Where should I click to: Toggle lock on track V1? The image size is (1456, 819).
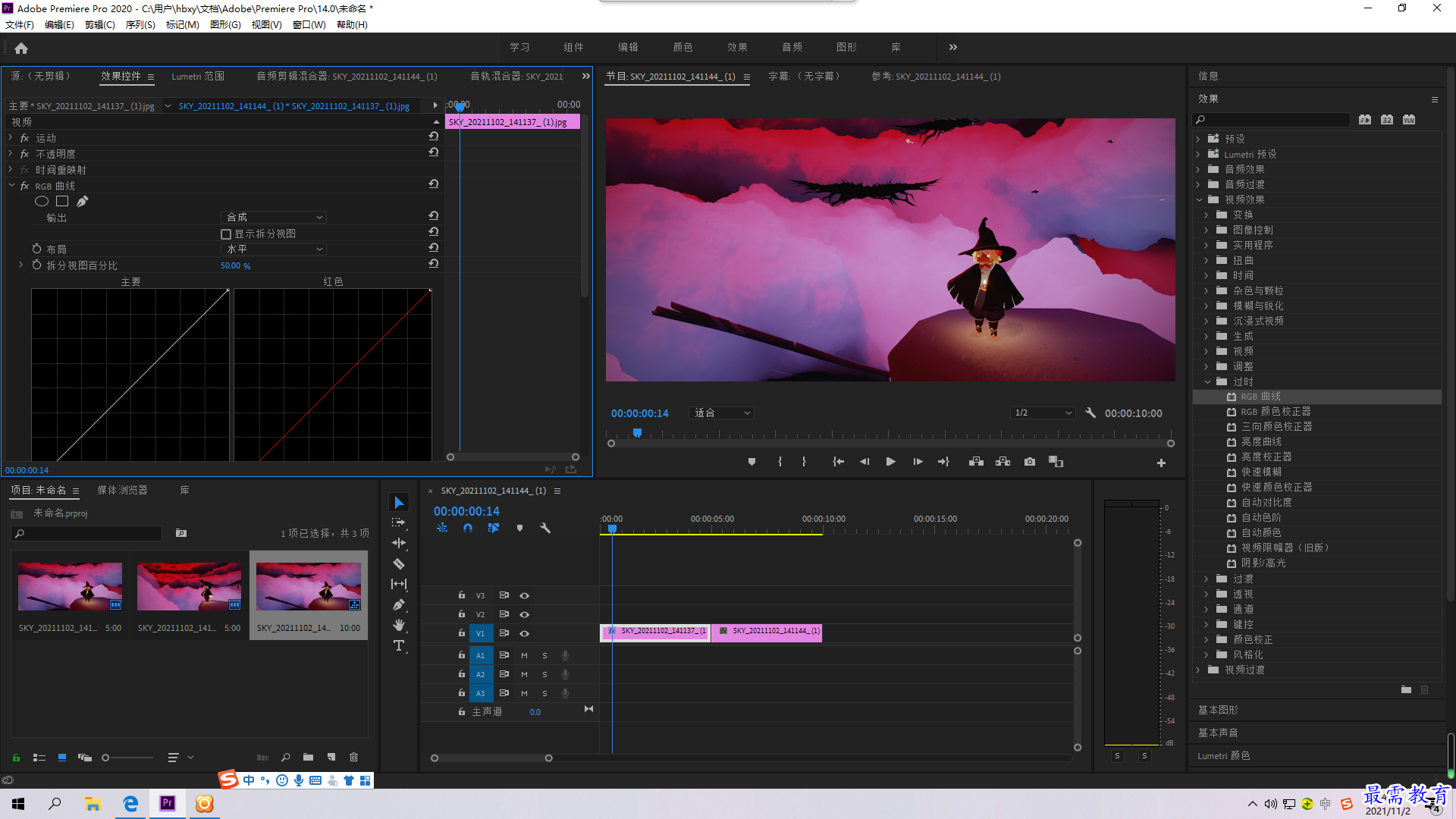461,632
